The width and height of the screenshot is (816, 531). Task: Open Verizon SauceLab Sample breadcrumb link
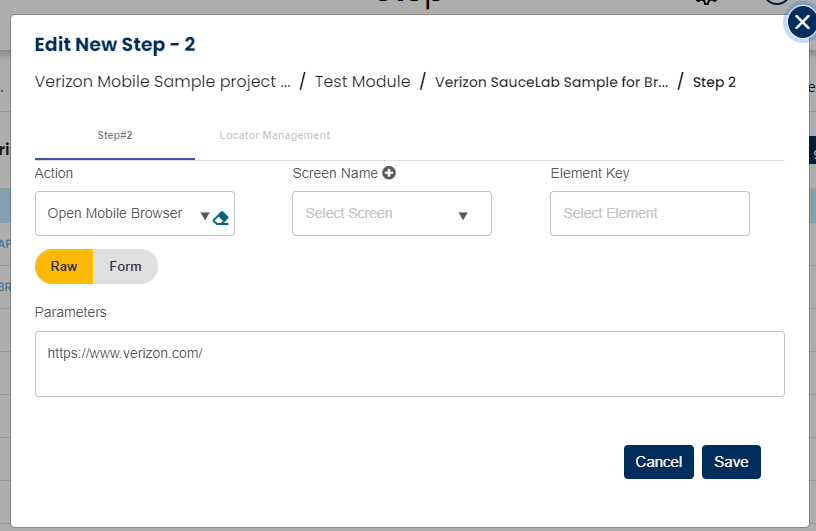pos(551,82)
